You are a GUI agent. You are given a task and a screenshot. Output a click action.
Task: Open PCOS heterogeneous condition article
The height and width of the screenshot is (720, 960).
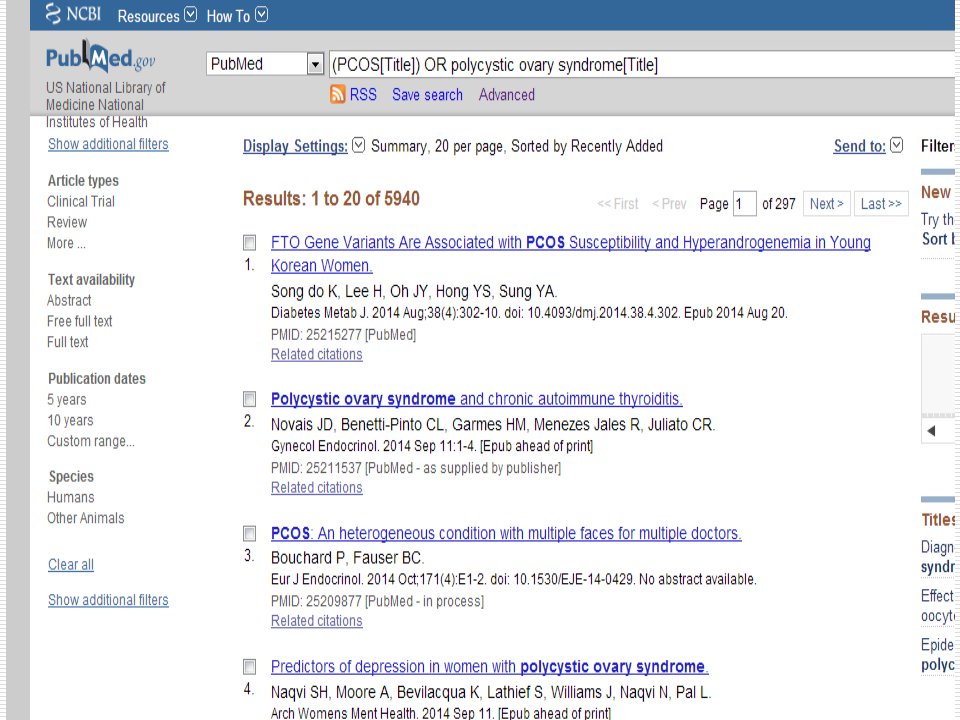click(506, 533)
